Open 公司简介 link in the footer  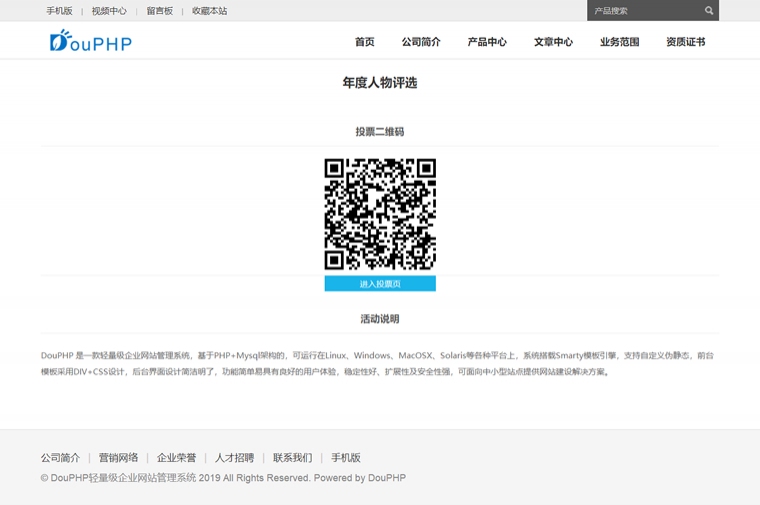[60, 458]
